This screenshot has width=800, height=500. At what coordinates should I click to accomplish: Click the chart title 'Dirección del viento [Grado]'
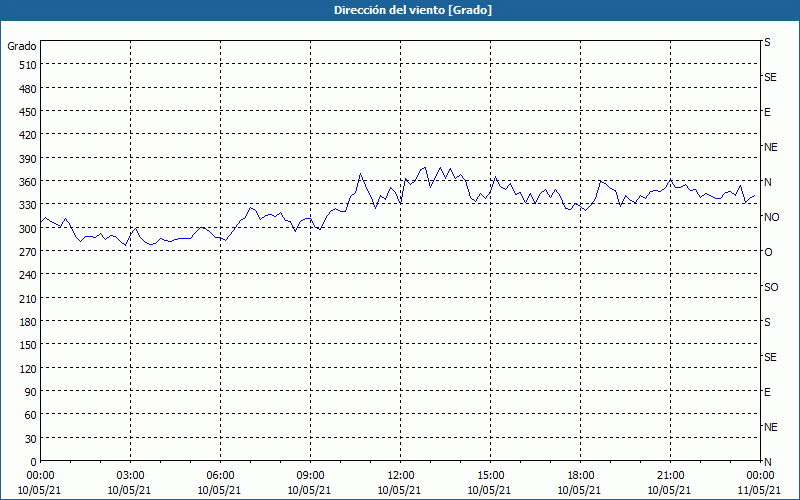[413, 10]
